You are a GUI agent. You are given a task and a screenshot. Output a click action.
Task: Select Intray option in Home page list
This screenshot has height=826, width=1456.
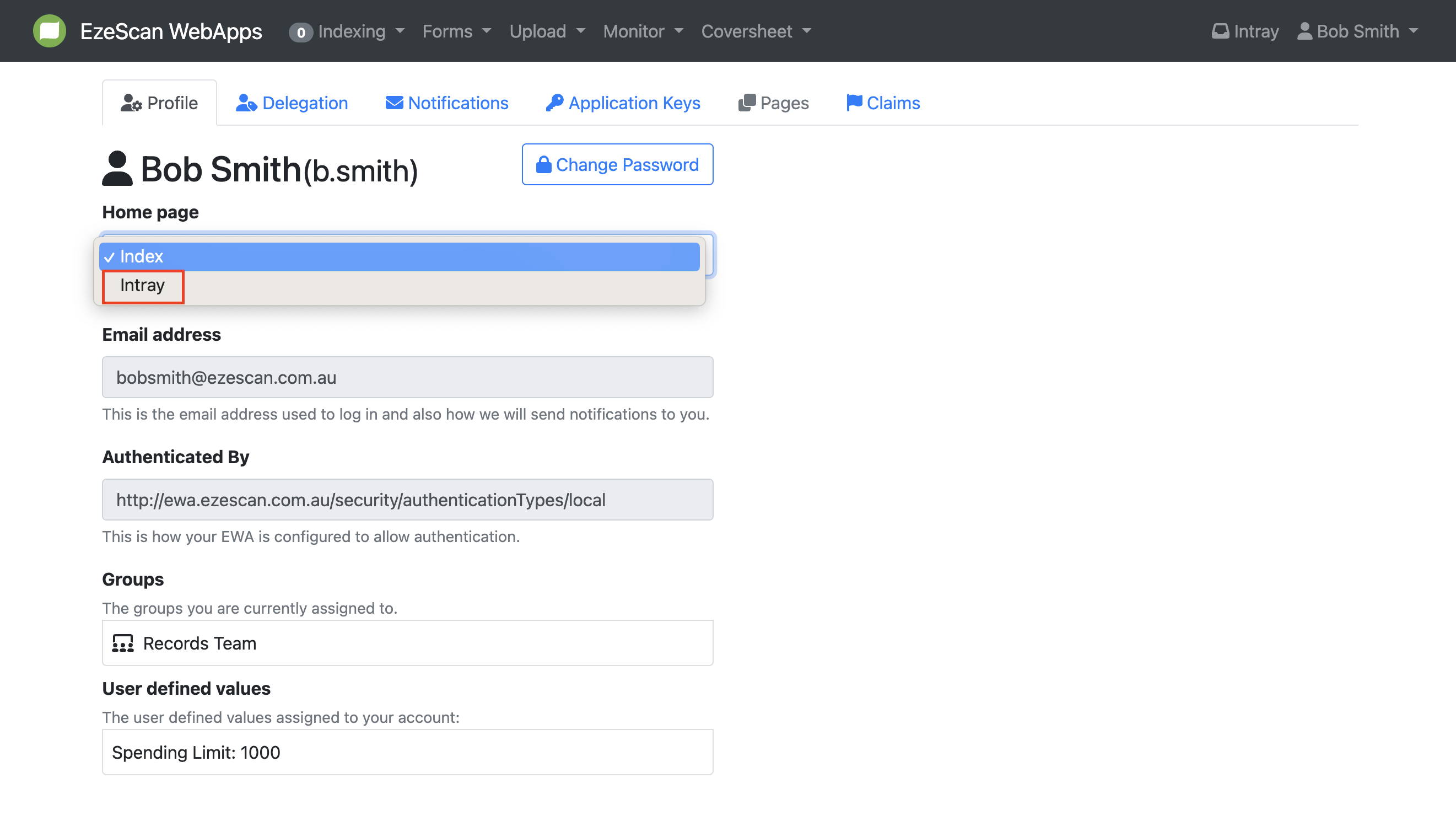coord(143,286)
